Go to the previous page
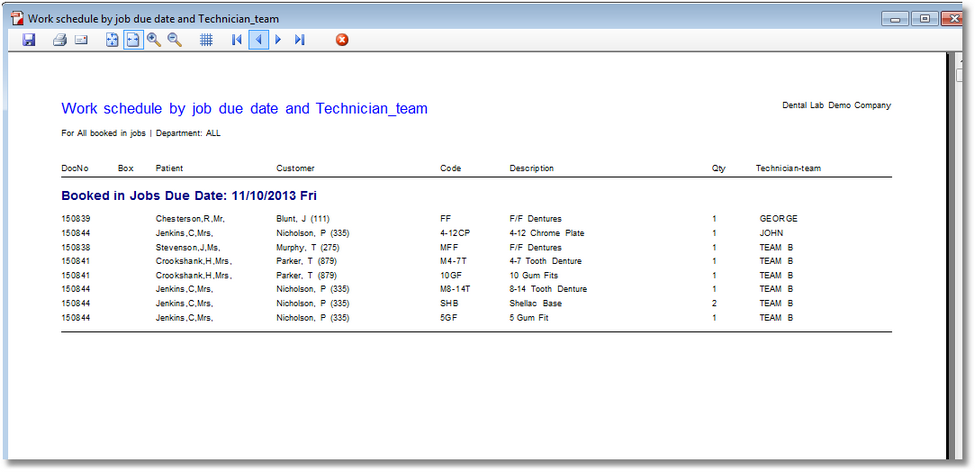 tap(258, 40)
